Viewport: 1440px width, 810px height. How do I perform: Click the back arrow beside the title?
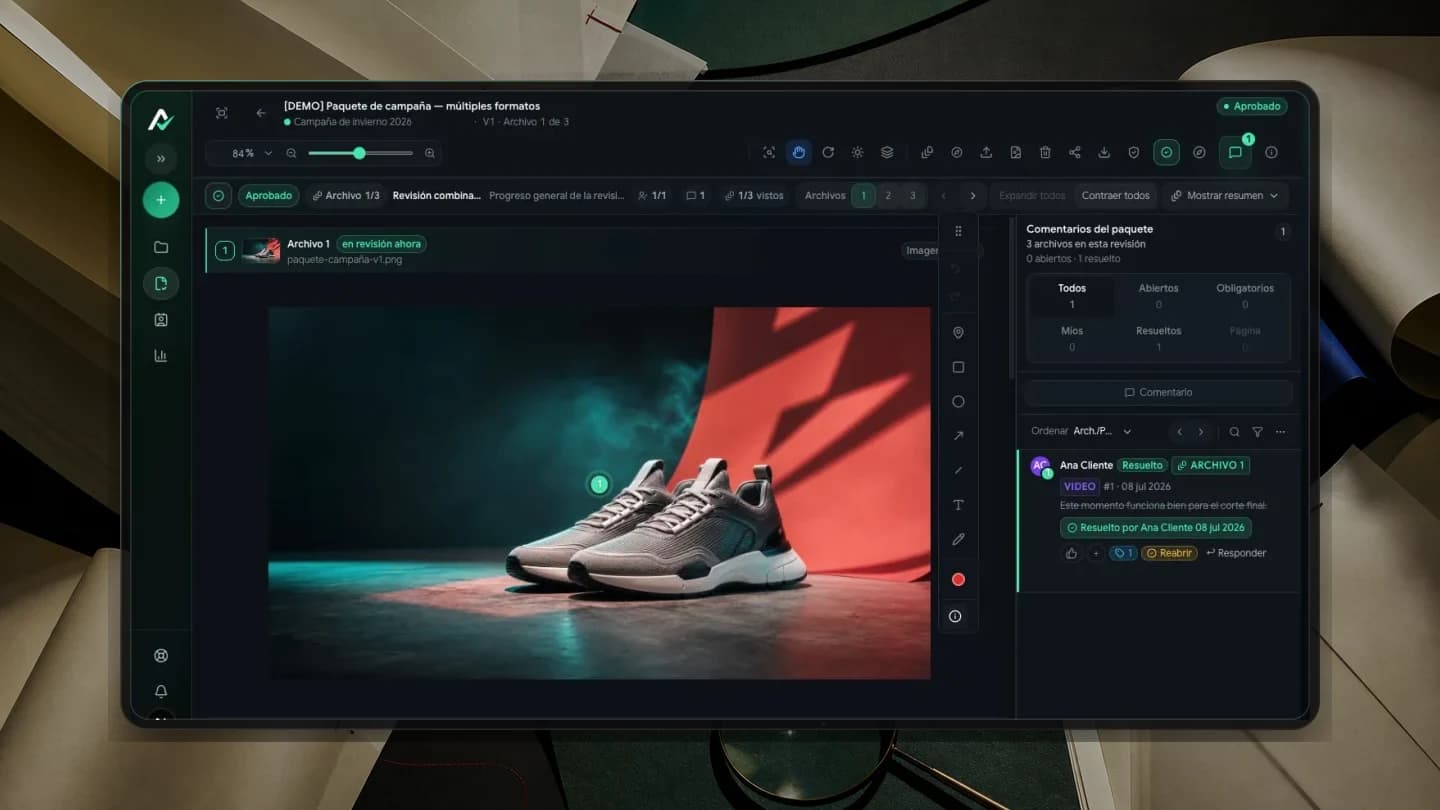261,113
